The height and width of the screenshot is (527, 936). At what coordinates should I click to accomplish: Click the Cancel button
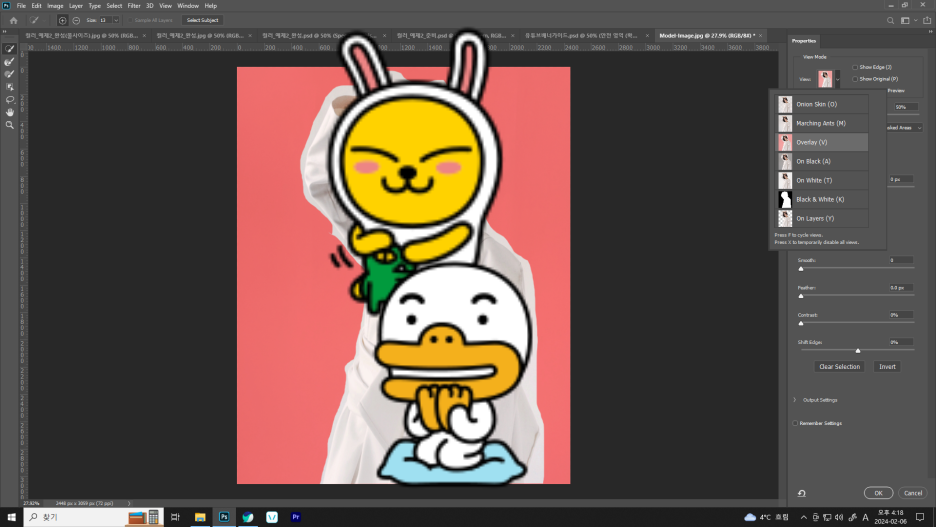[913, 493]
